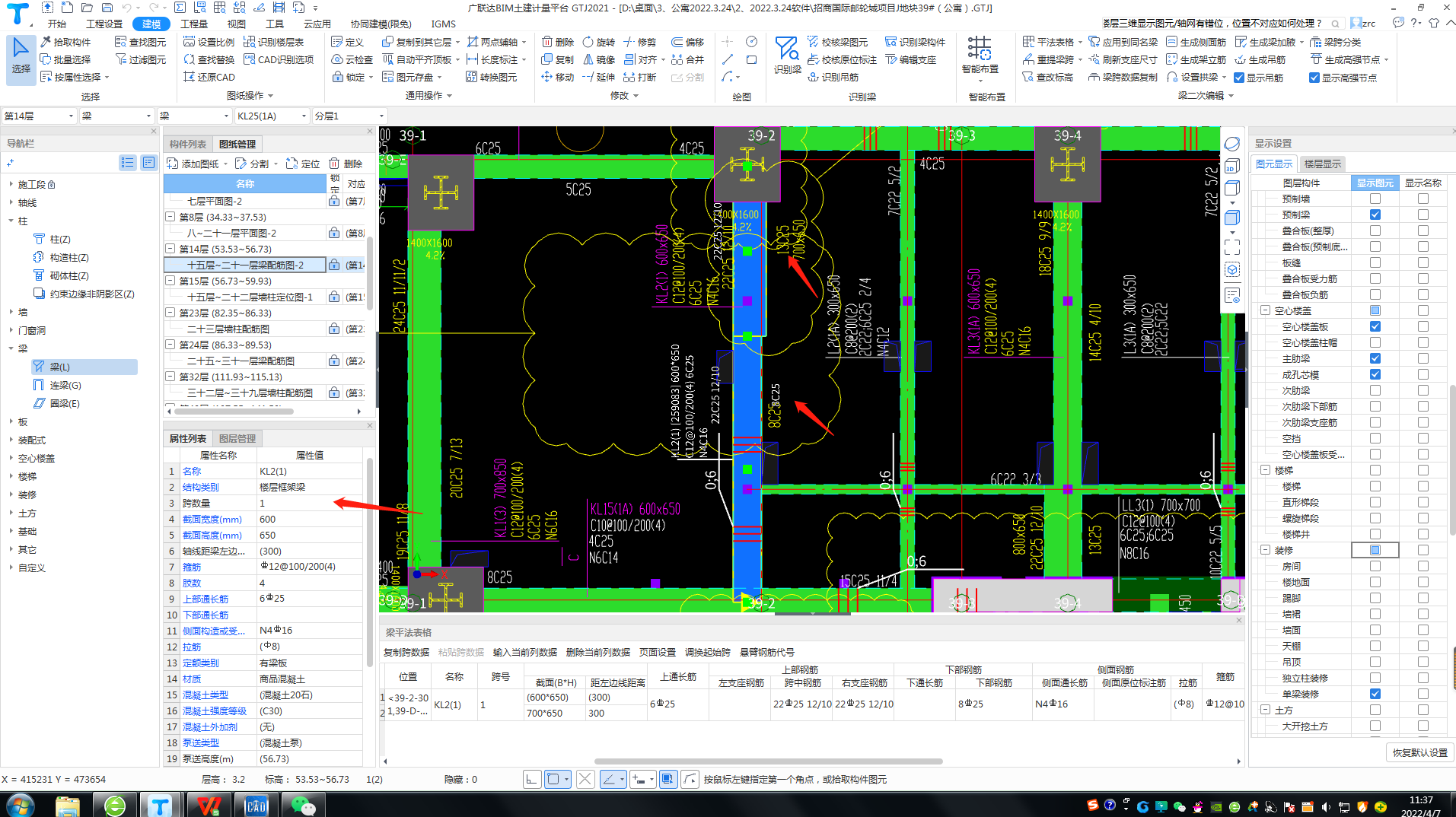Toggle the 显示高强节点 checkbox

click(x=1314, y=78)
